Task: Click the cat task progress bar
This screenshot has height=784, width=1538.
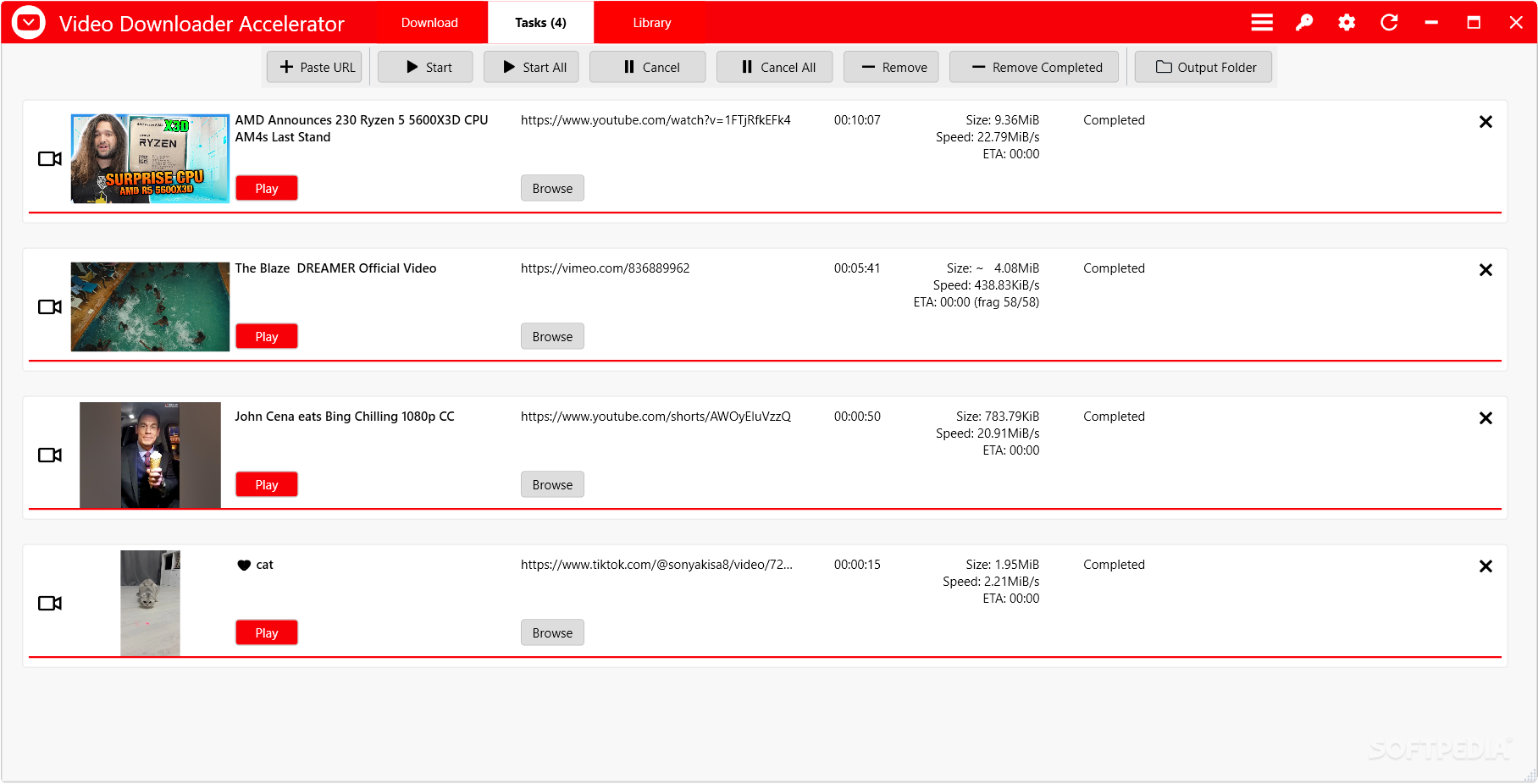Action: (x=765, y=657)
